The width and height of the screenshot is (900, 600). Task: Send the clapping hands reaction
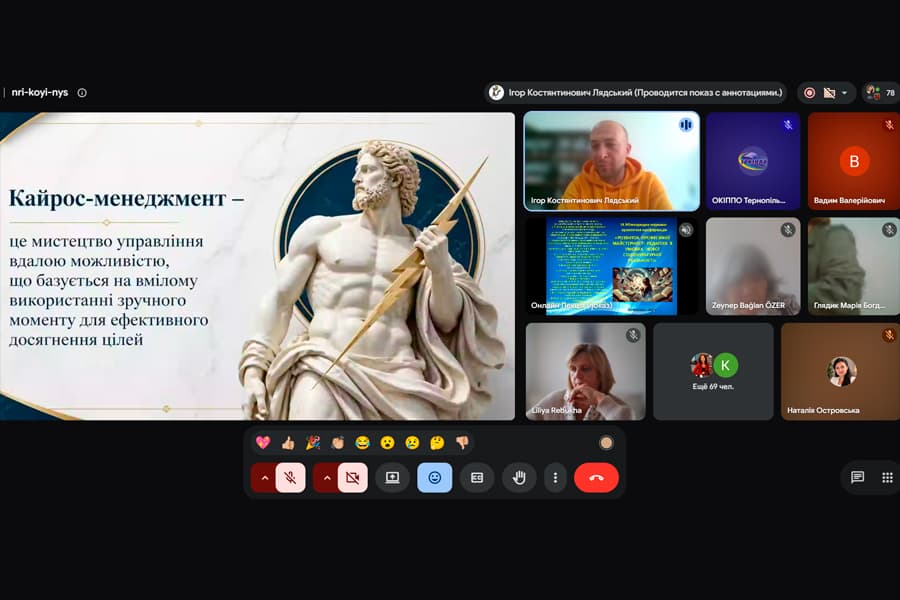coord(338,443)
